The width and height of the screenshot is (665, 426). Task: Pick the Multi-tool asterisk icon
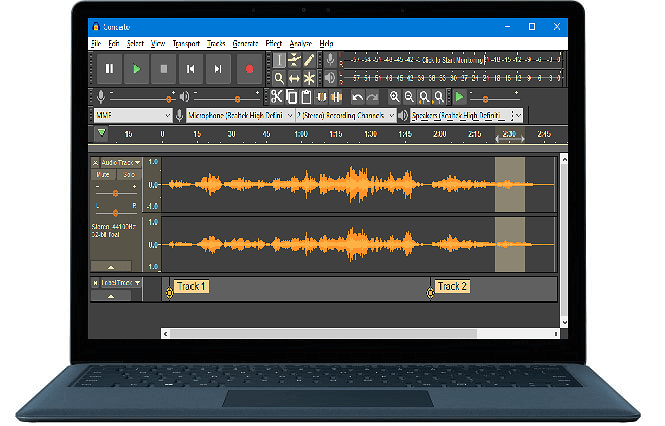pos(310,78)
